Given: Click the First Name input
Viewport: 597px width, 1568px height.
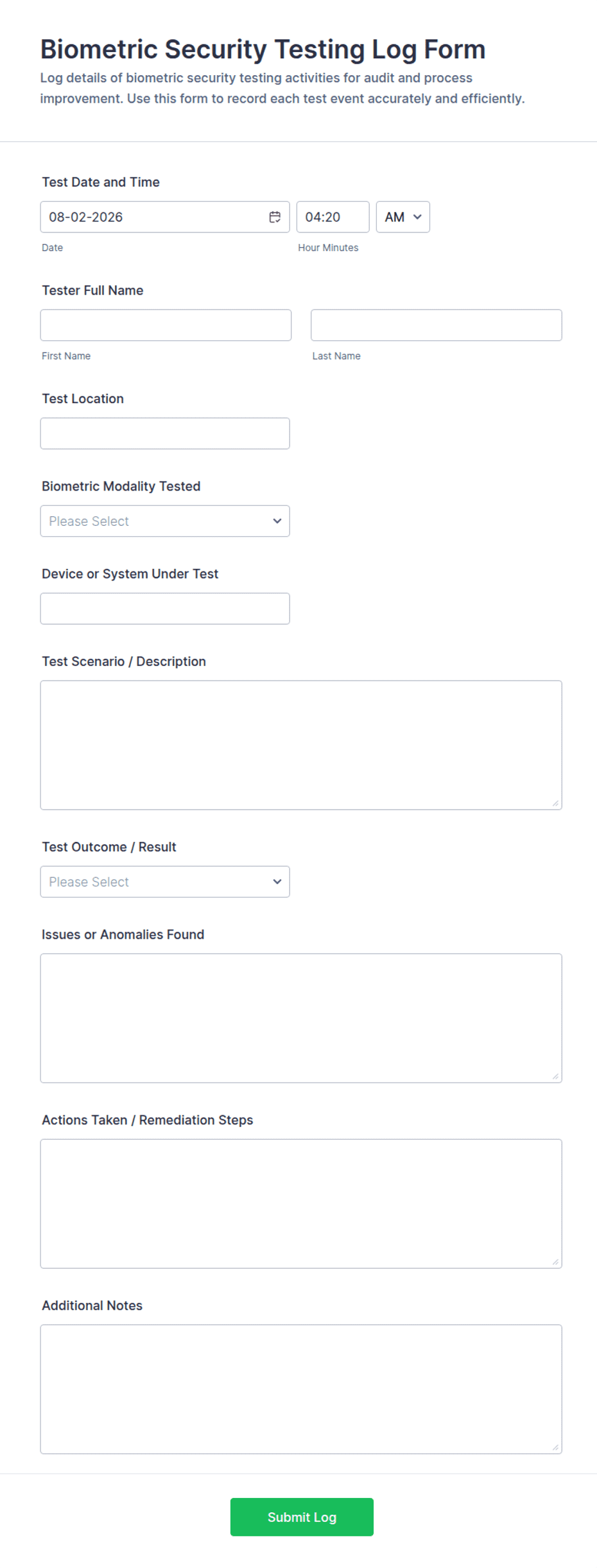Looking at the screenshot, I should [166, 326].
